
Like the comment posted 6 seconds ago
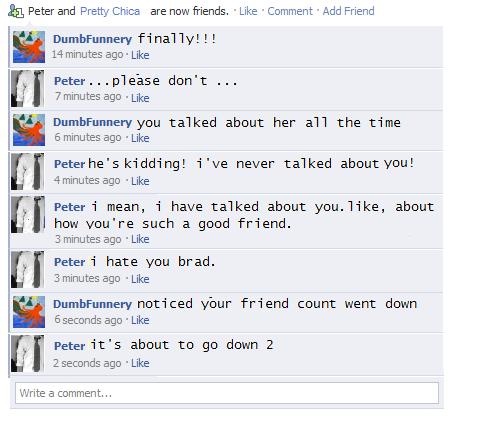(x=140, y=320)
